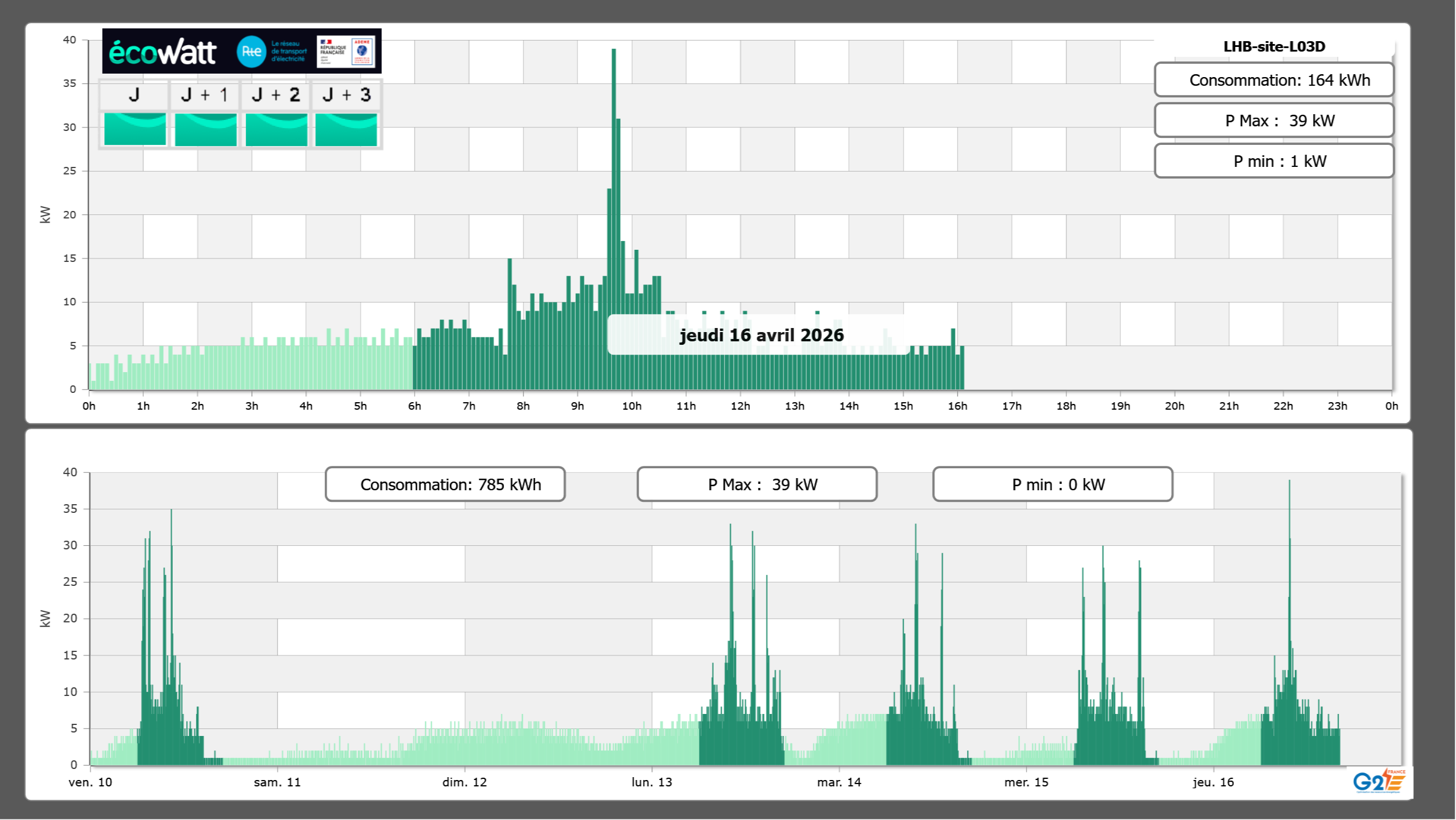Click the RTE round blue logo
This screenshot has width=1456, height=820.
(x=251, y=52)
